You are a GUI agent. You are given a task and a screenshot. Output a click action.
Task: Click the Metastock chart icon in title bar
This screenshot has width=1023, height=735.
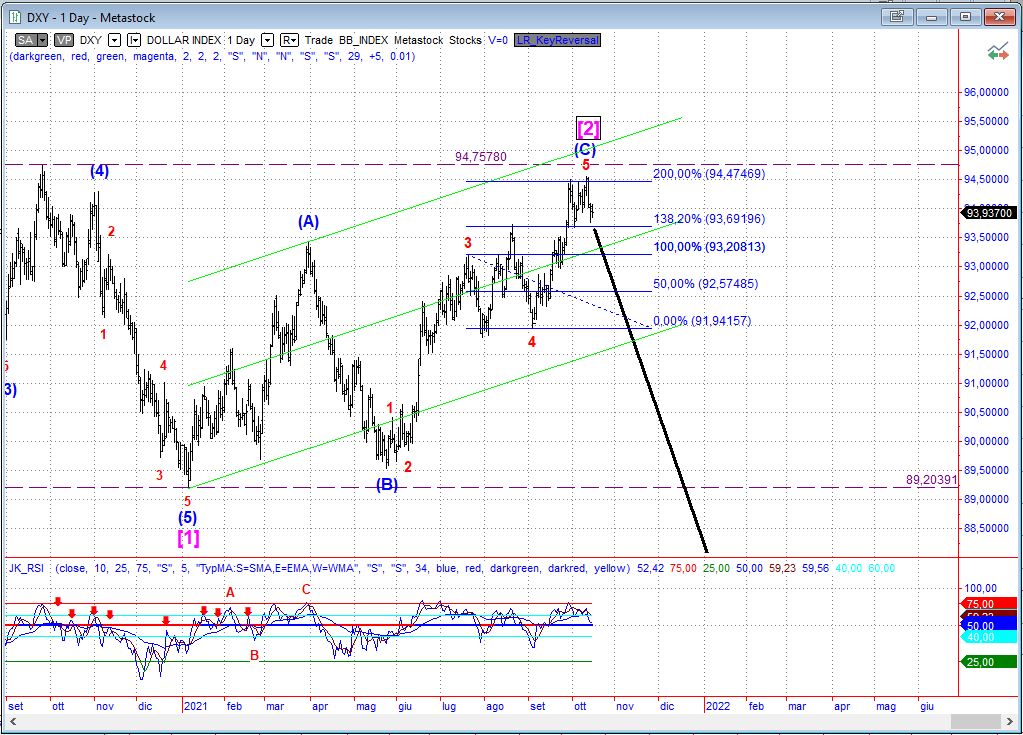(13, 17)
